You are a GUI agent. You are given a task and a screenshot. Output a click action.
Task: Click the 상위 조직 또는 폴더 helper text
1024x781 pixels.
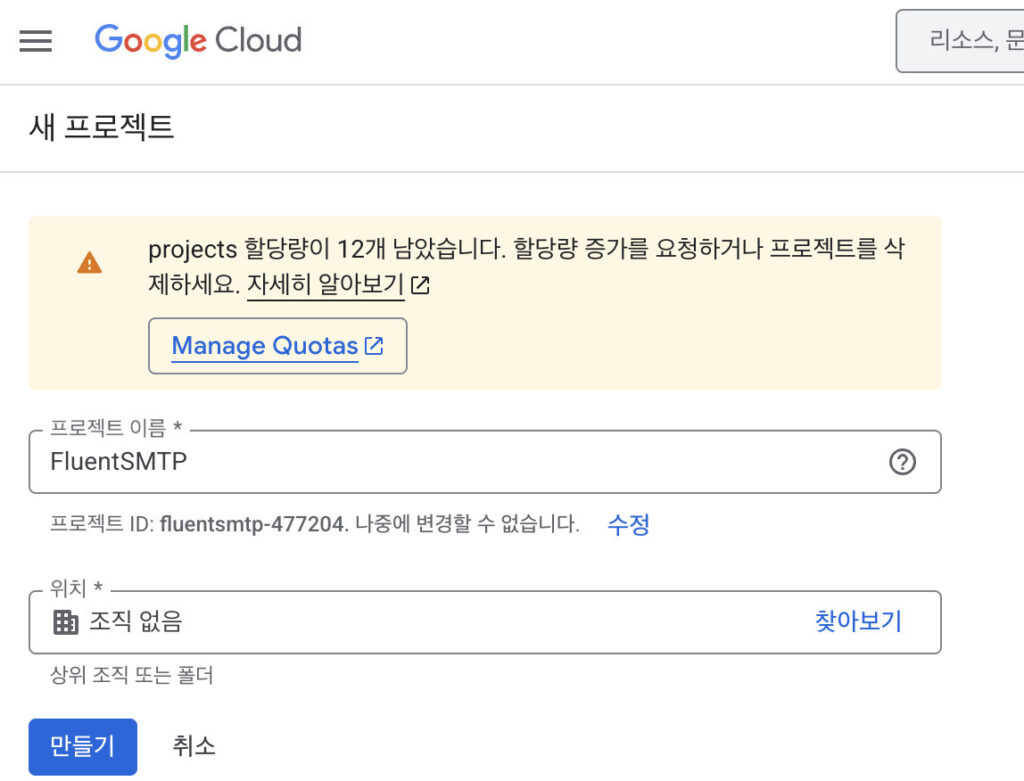pos(132,675)
